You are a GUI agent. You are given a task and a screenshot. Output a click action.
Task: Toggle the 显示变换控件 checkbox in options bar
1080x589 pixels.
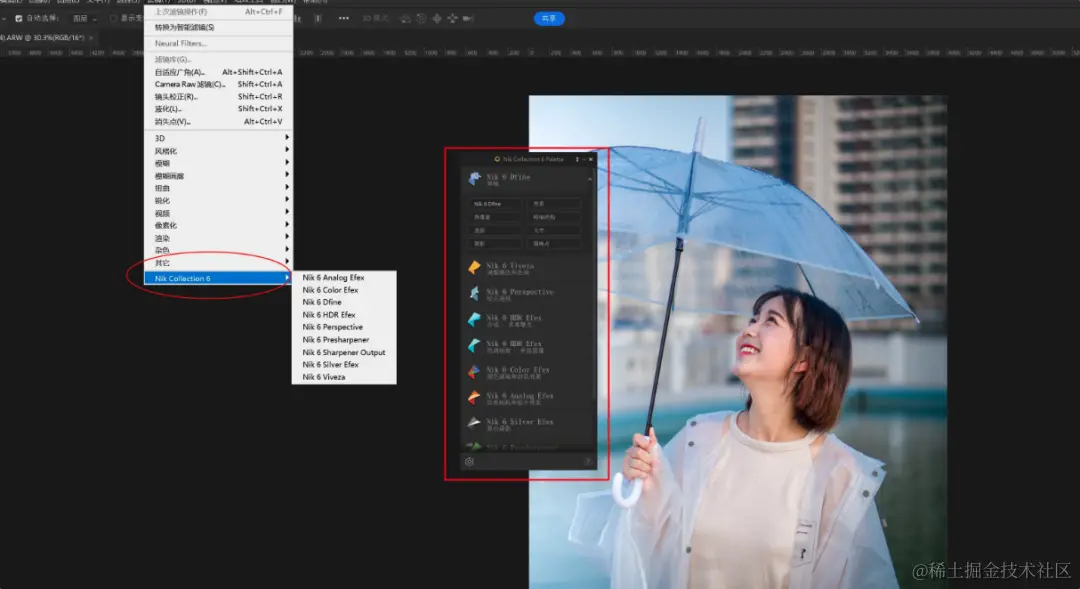113,18
